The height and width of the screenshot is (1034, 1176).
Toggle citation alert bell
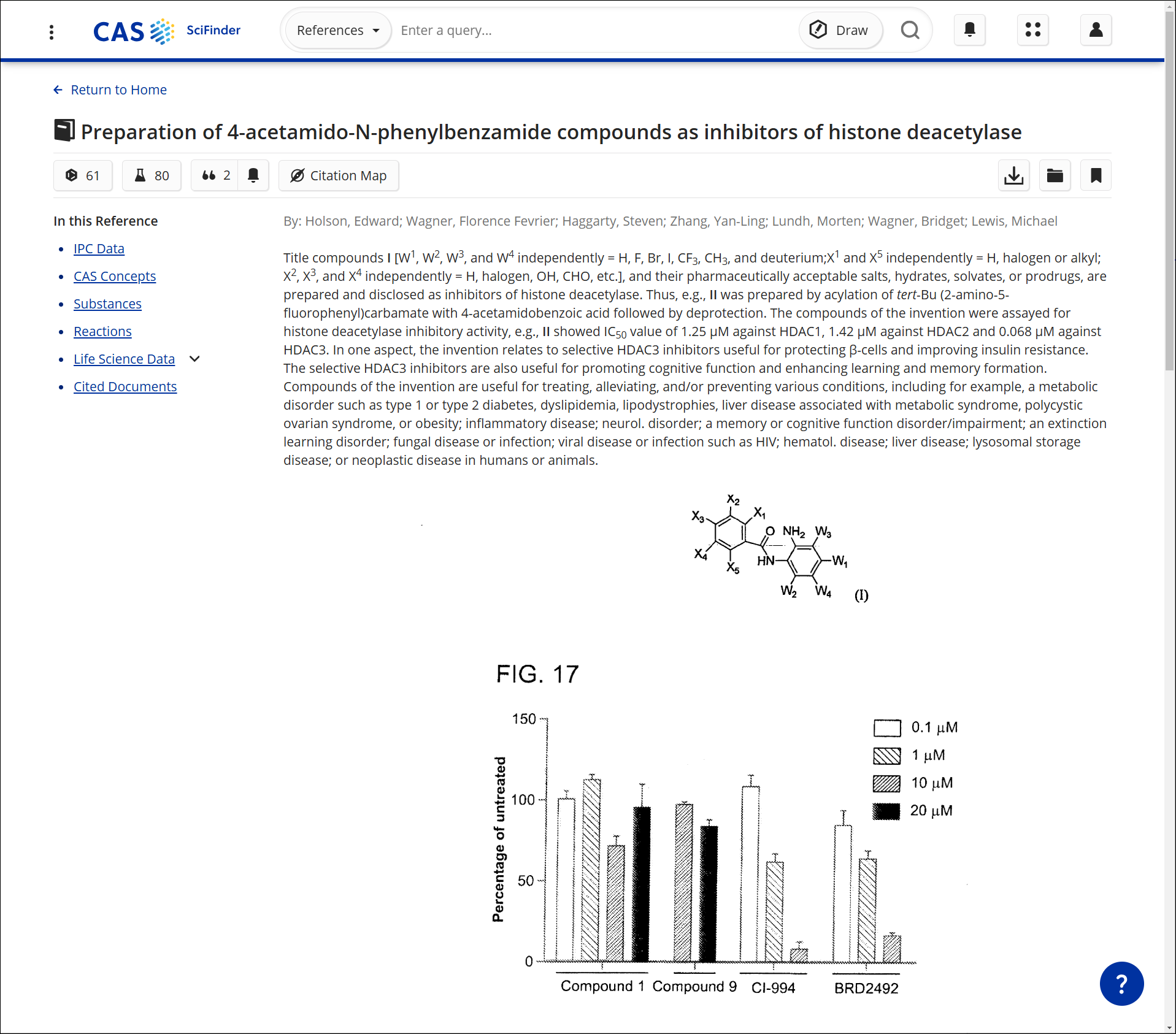(253, 176)
